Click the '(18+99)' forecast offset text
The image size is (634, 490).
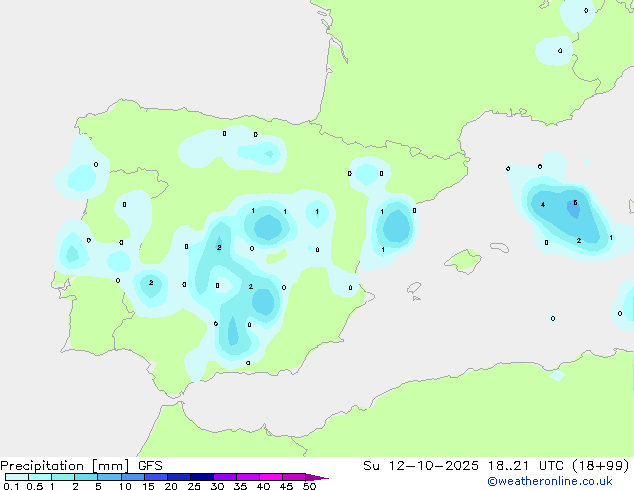click(x=601, y=466)
